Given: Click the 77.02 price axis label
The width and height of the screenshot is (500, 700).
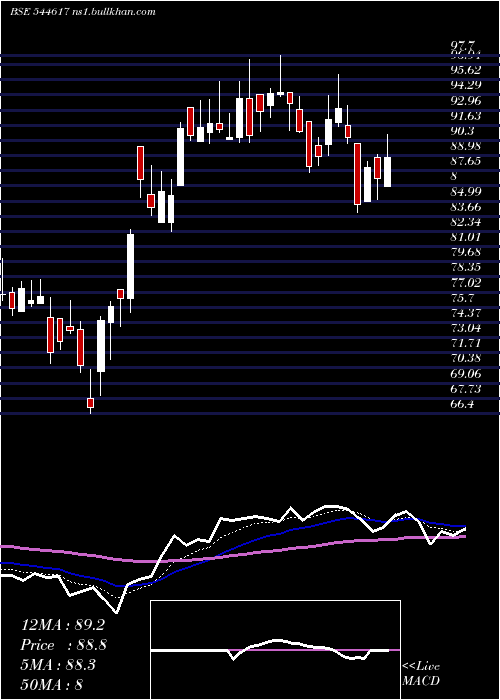Looking at the screenshot, I should pyautogui.click(x=466, y=282).
